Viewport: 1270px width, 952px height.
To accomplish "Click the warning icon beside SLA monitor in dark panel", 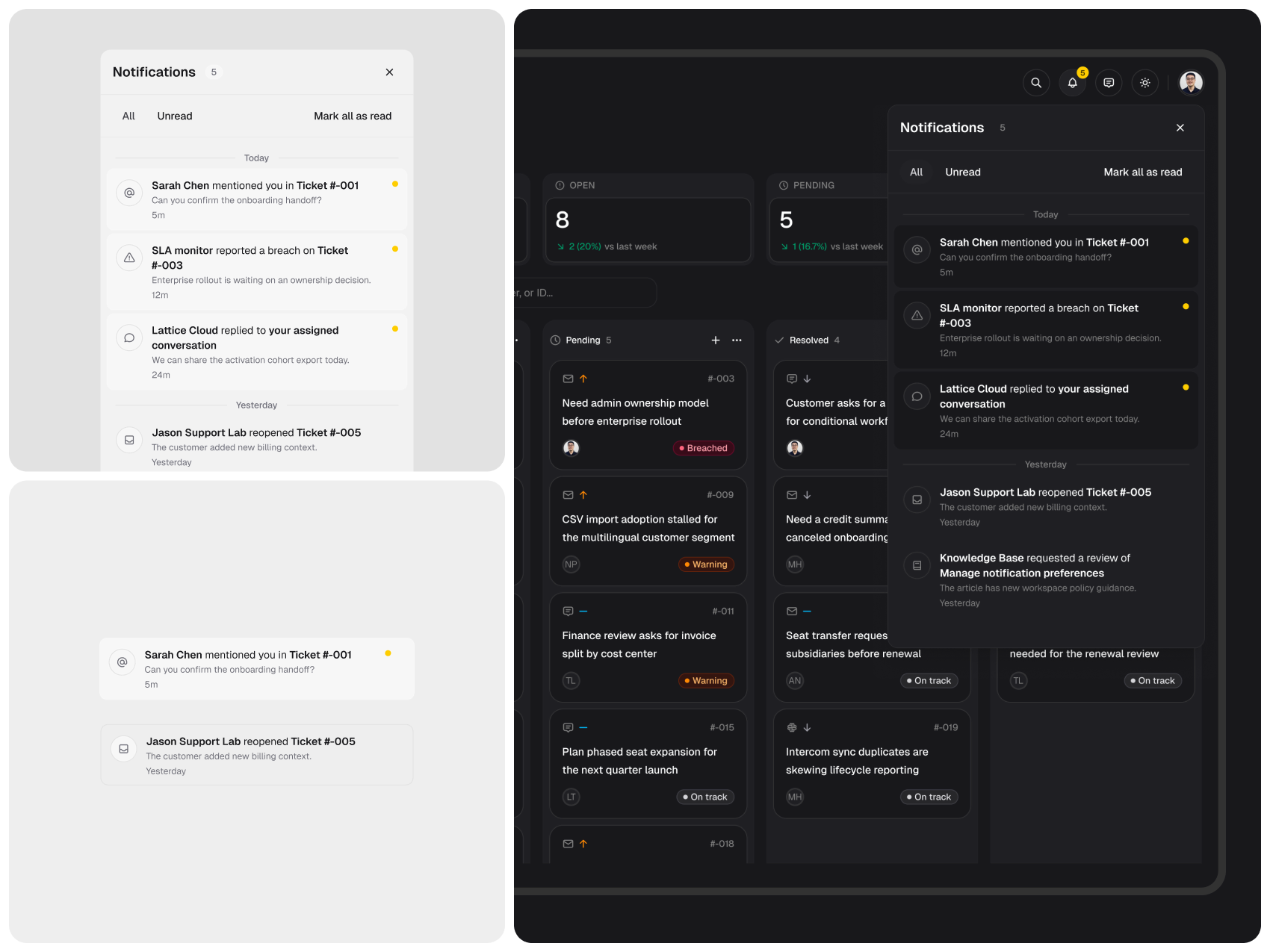I will 917,316.
